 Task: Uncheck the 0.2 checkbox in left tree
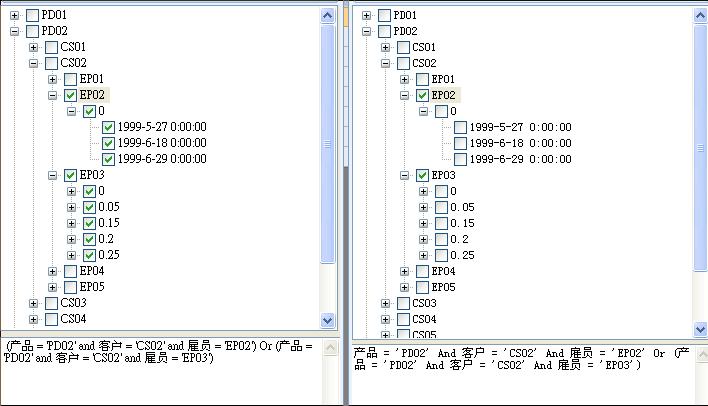tap(89, 239)
